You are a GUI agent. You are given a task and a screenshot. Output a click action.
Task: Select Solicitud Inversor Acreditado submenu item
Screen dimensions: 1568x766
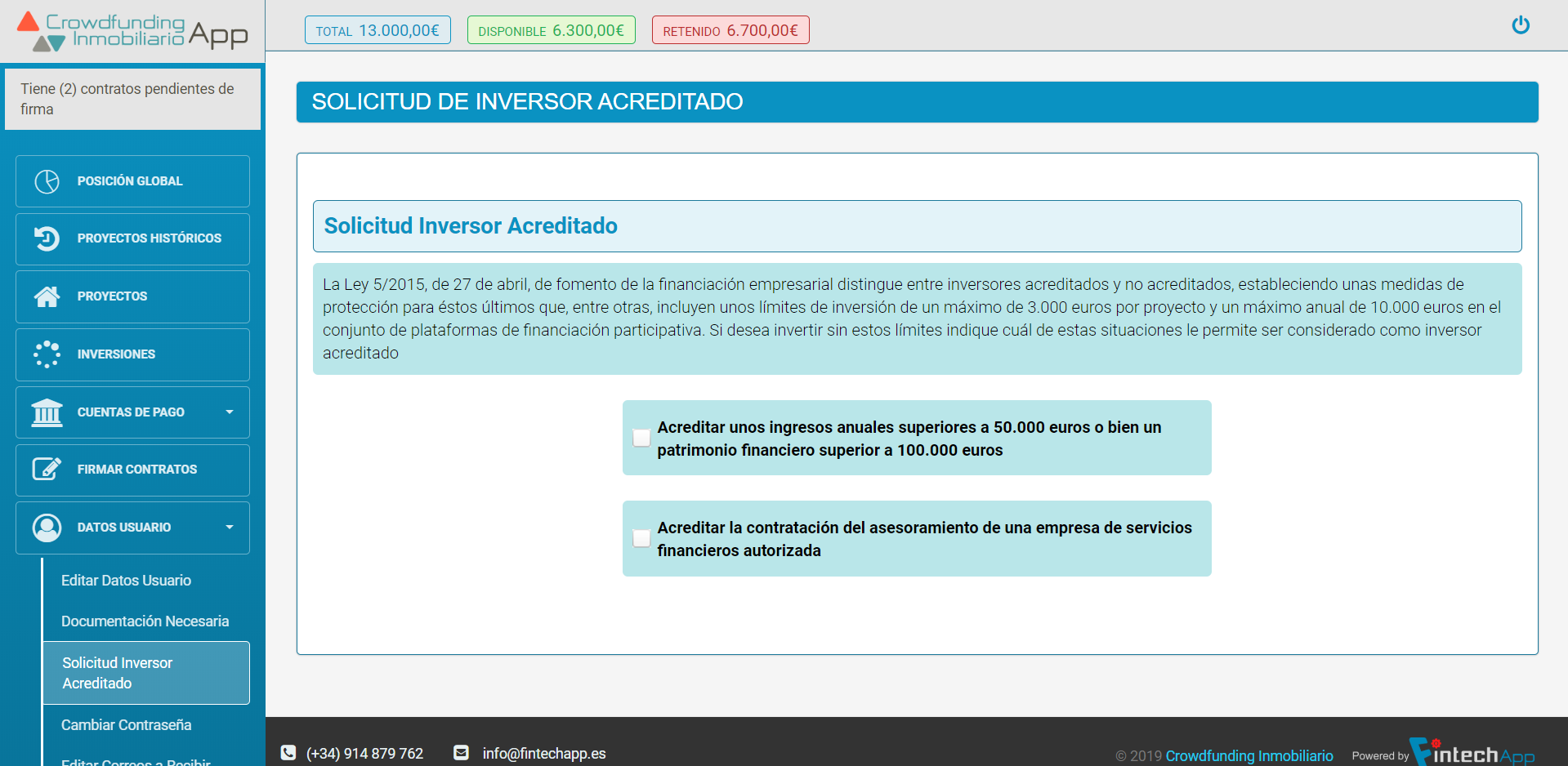146,673
